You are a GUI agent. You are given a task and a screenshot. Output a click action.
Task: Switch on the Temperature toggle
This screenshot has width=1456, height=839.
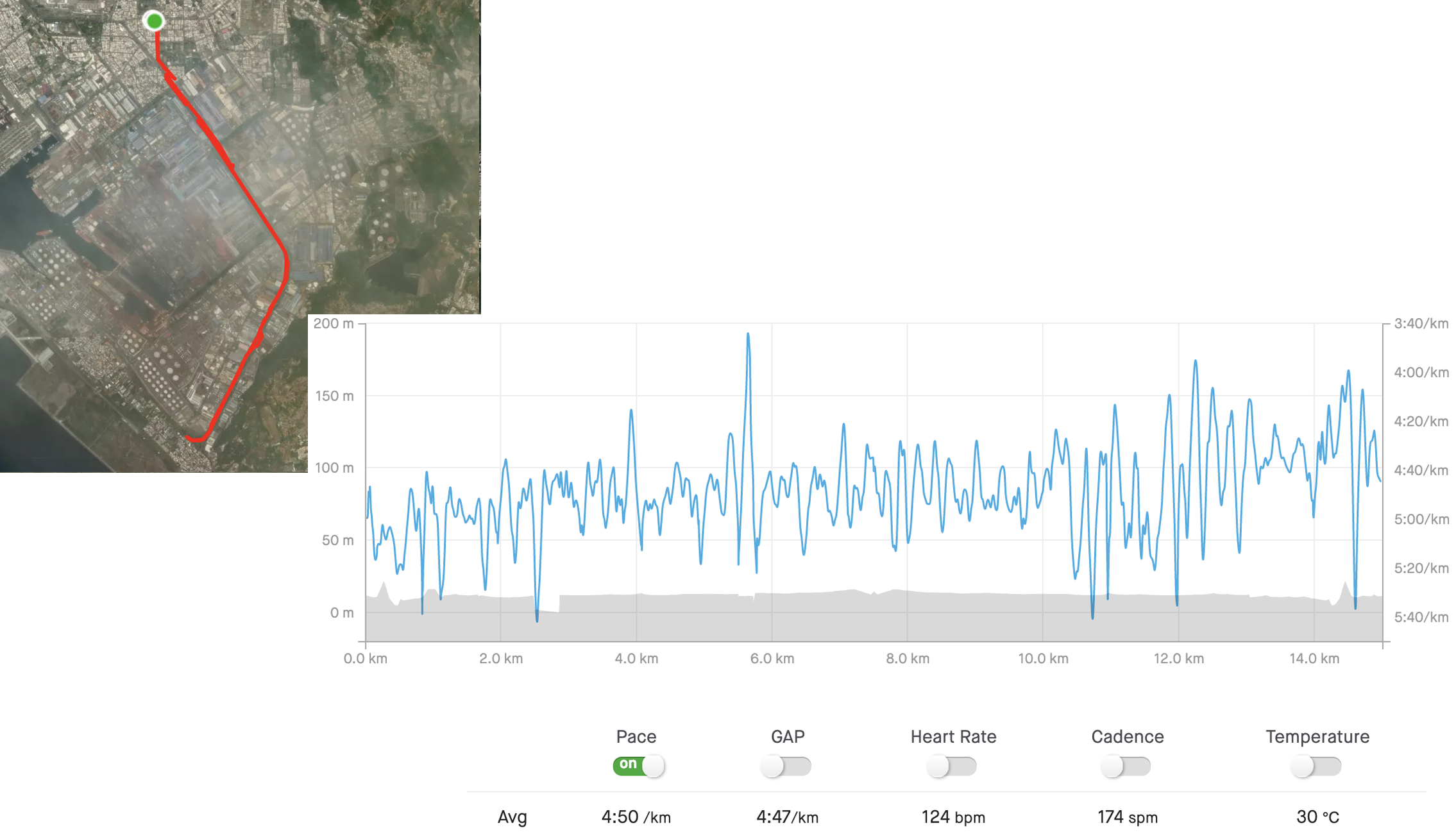pos(1316,766)
